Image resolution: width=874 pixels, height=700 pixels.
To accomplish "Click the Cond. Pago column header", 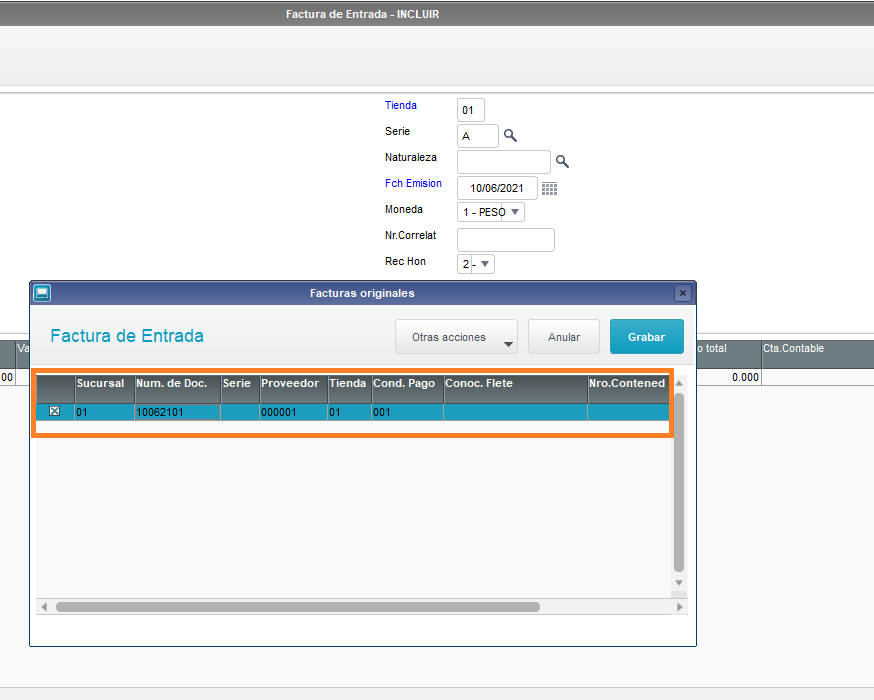I will [407, 389].
